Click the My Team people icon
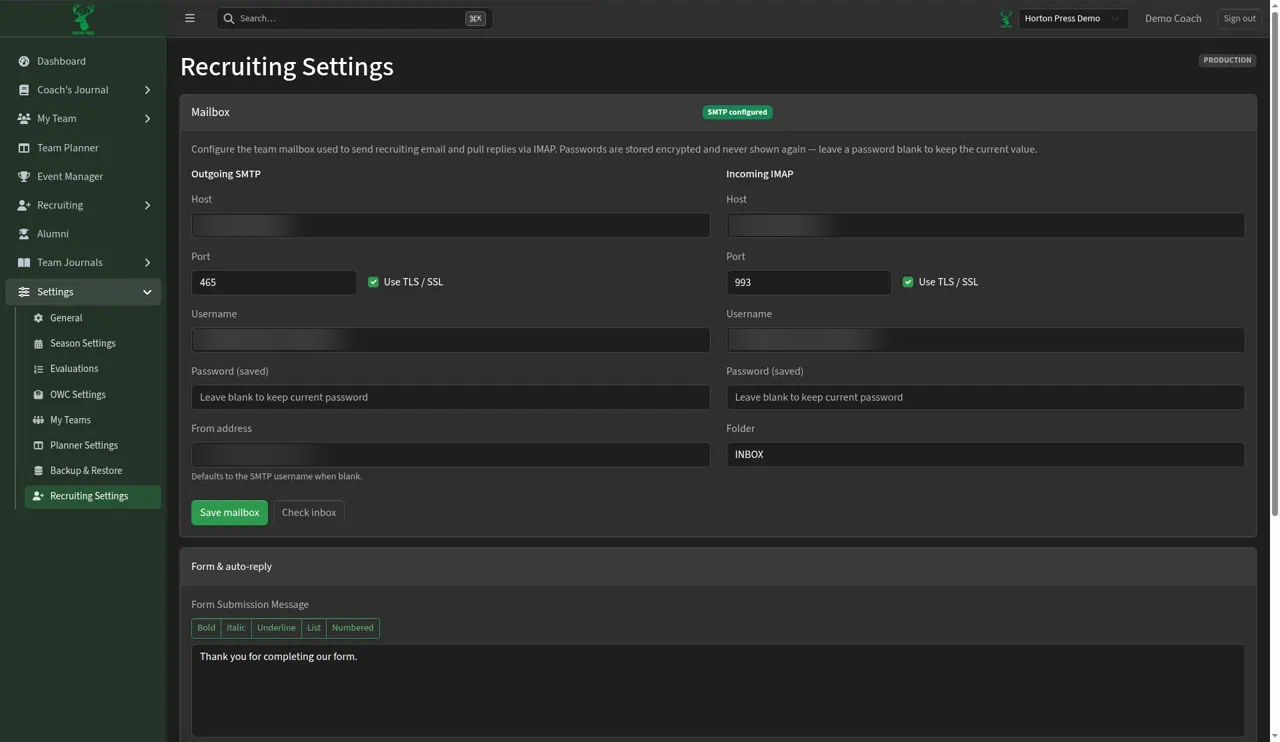 pyautogui.click(x=24, y=119)
